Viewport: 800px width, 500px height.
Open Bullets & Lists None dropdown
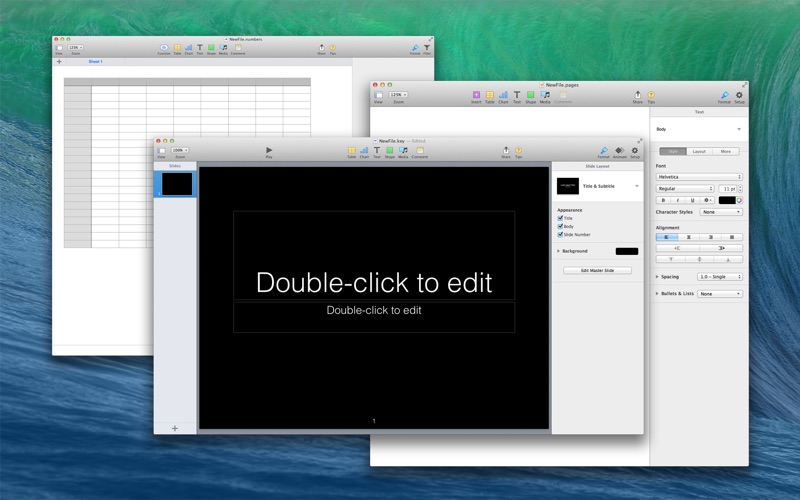tap(720, 294)
